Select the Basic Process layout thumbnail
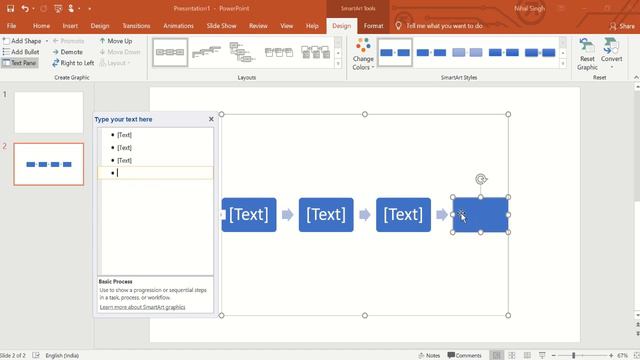The width and height of the screenshot is (640, 360). 170,52
